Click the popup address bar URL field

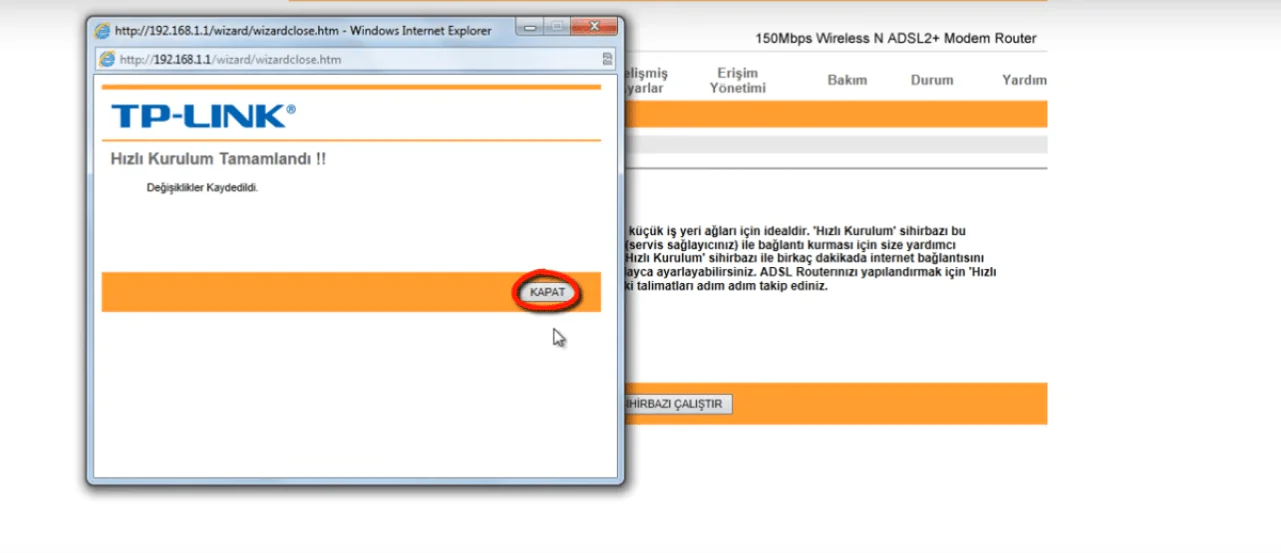(355, 59)
